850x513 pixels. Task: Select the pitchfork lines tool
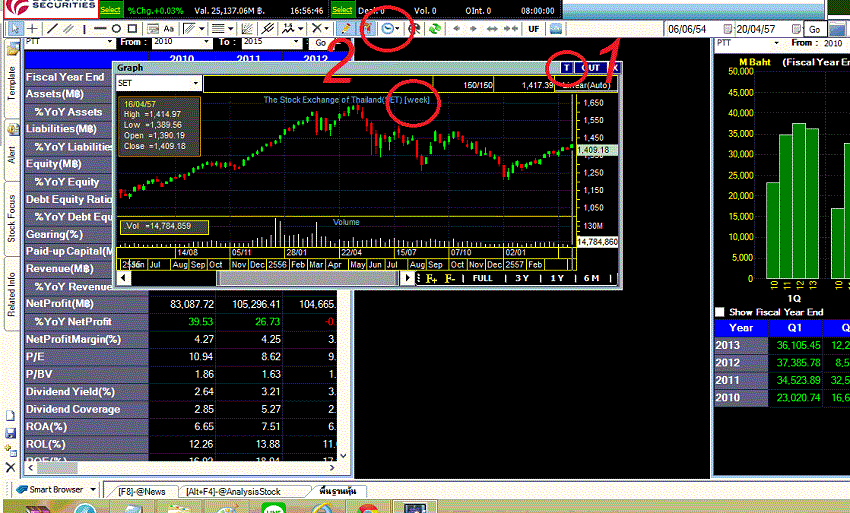(x=268, y=28)
